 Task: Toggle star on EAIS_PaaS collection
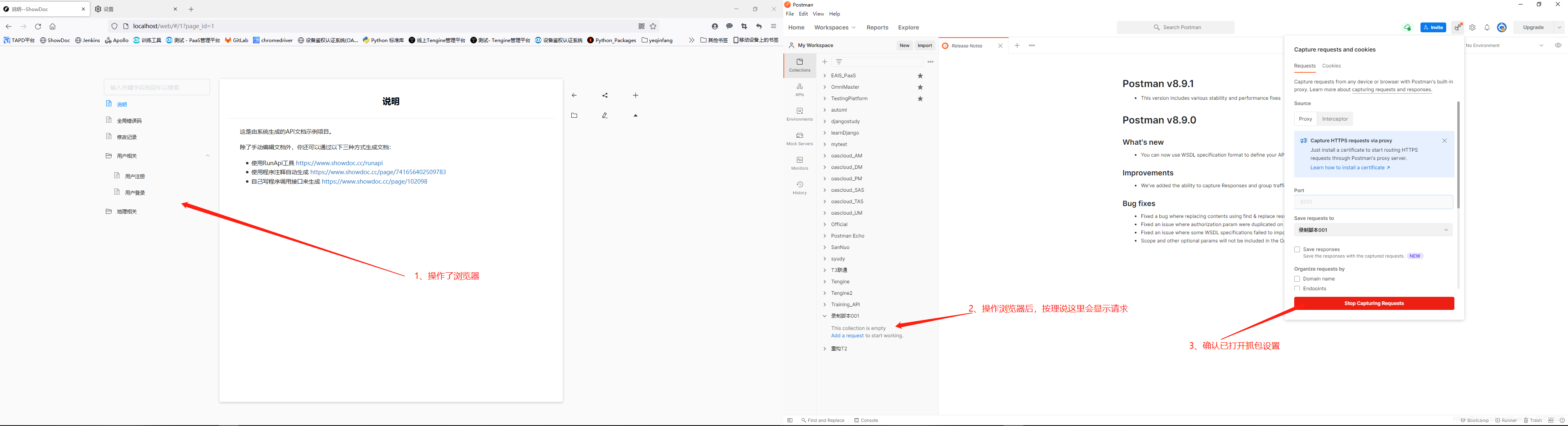(920, 76)
